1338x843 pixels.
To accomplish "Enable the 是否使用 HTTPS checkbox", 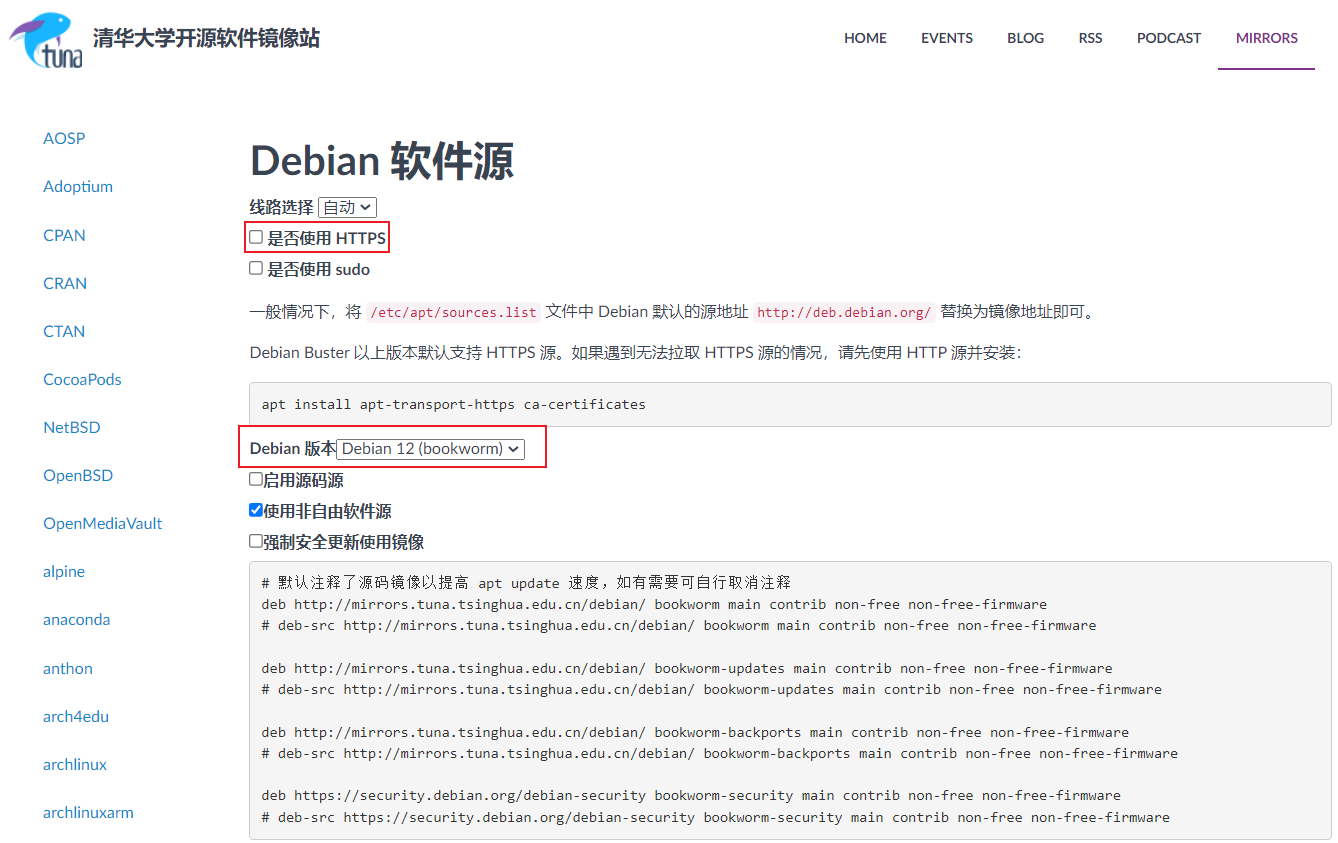I will [256, 237].
